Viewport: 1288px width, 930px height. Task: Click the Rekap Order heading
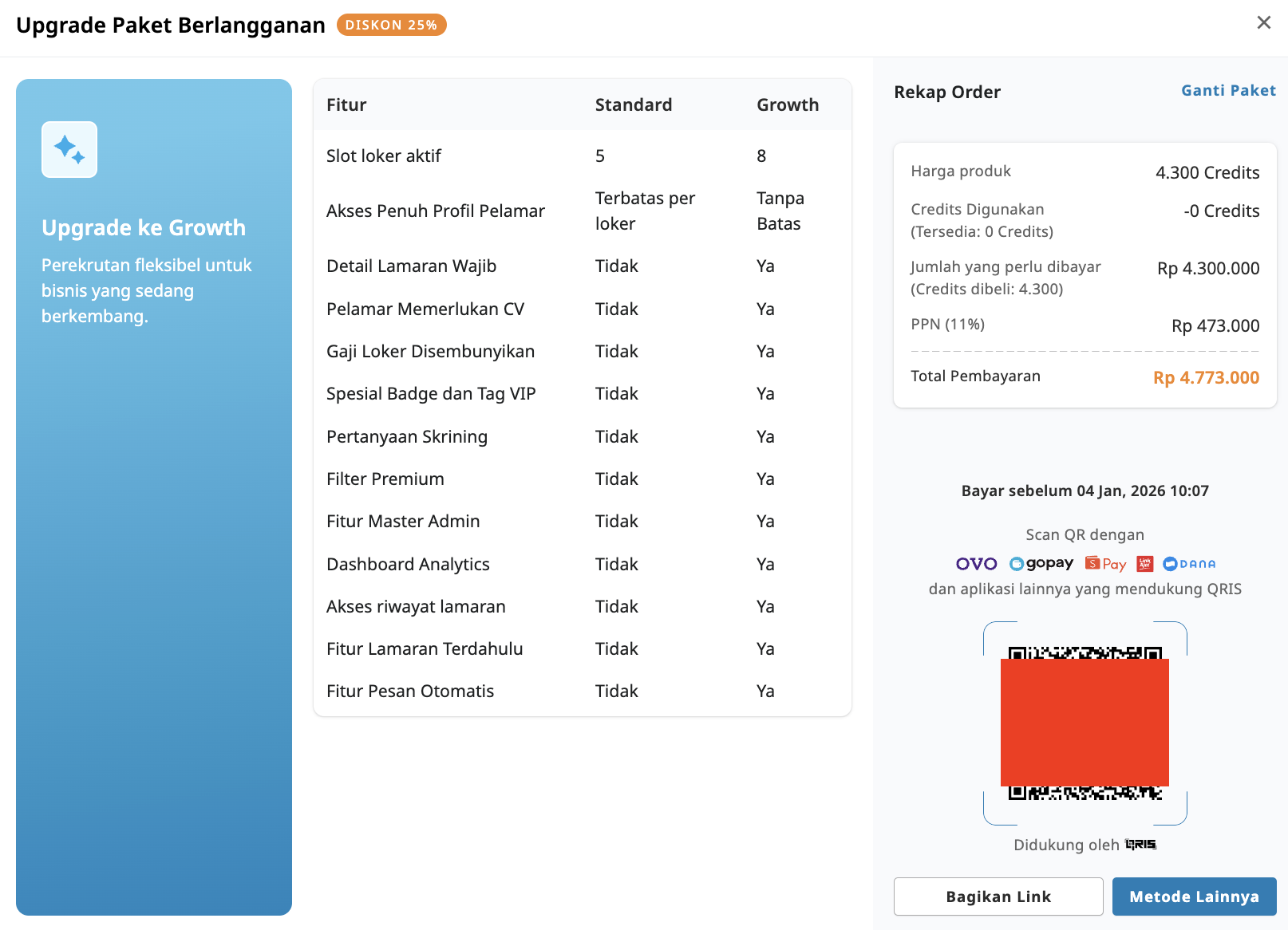point(947,92)
